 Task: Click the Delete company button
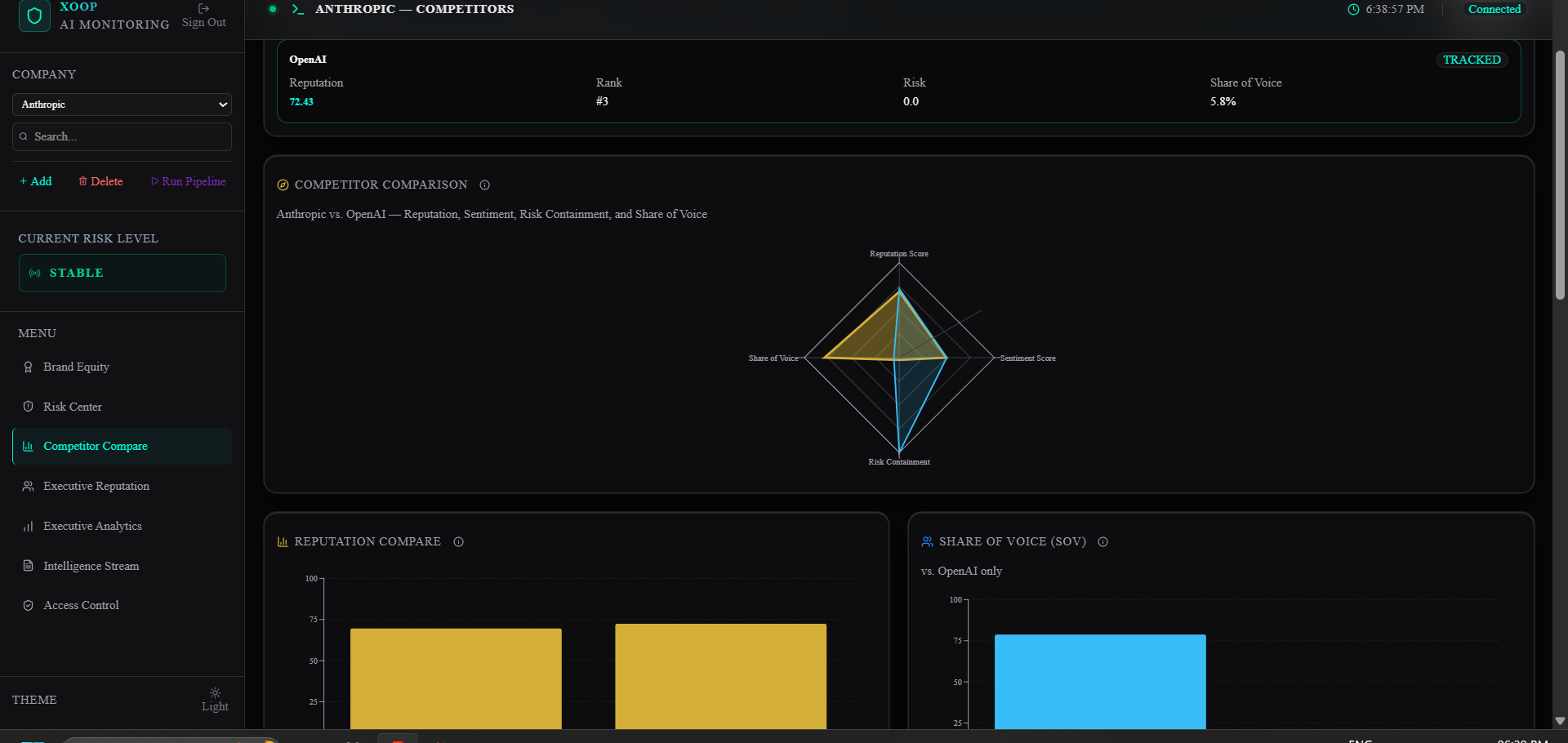(101, 181)
